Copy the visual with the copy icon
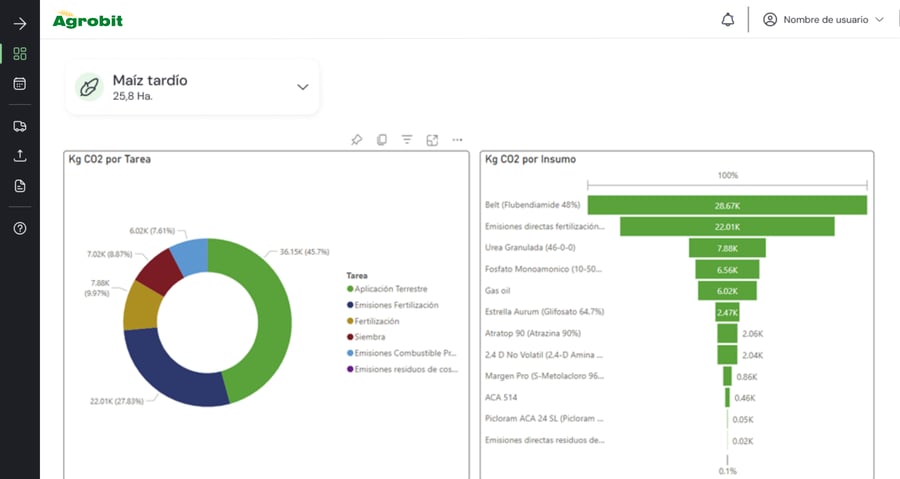Screen dimensions: 900x479 tap(382, 140)
